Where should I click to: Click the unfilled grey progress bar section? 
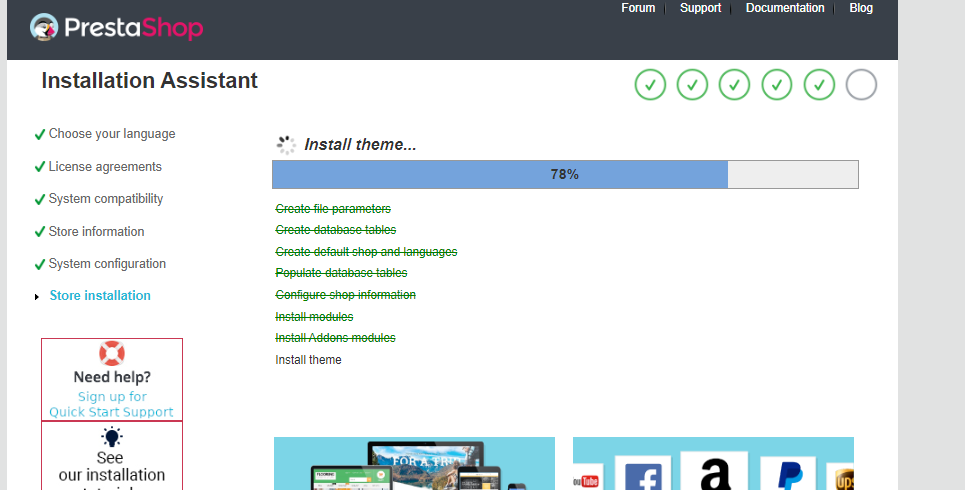(793, 174)
